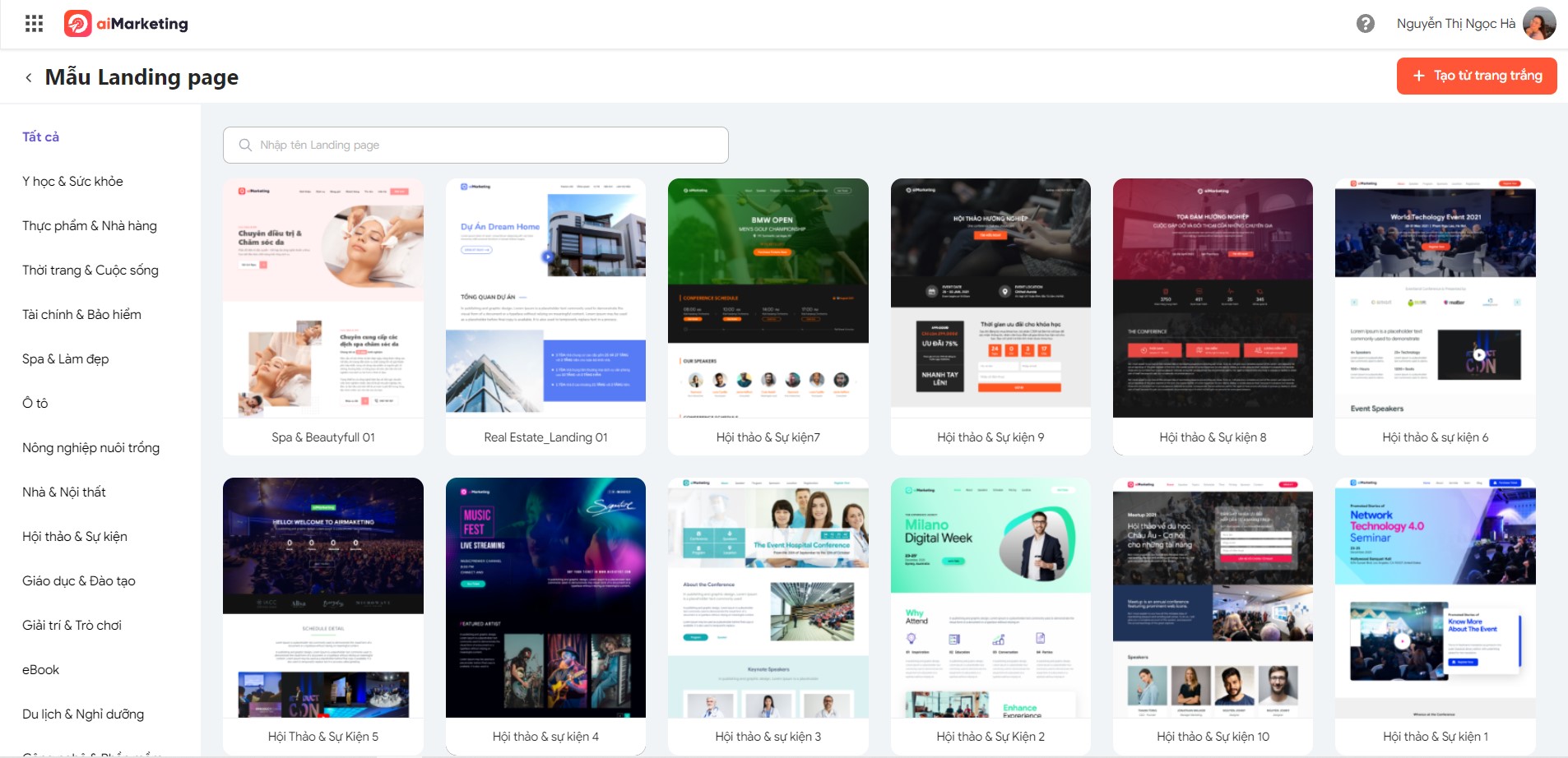Select Y học & Sức khỏe category
This screenshot has height=758, width=1568.
72,182
